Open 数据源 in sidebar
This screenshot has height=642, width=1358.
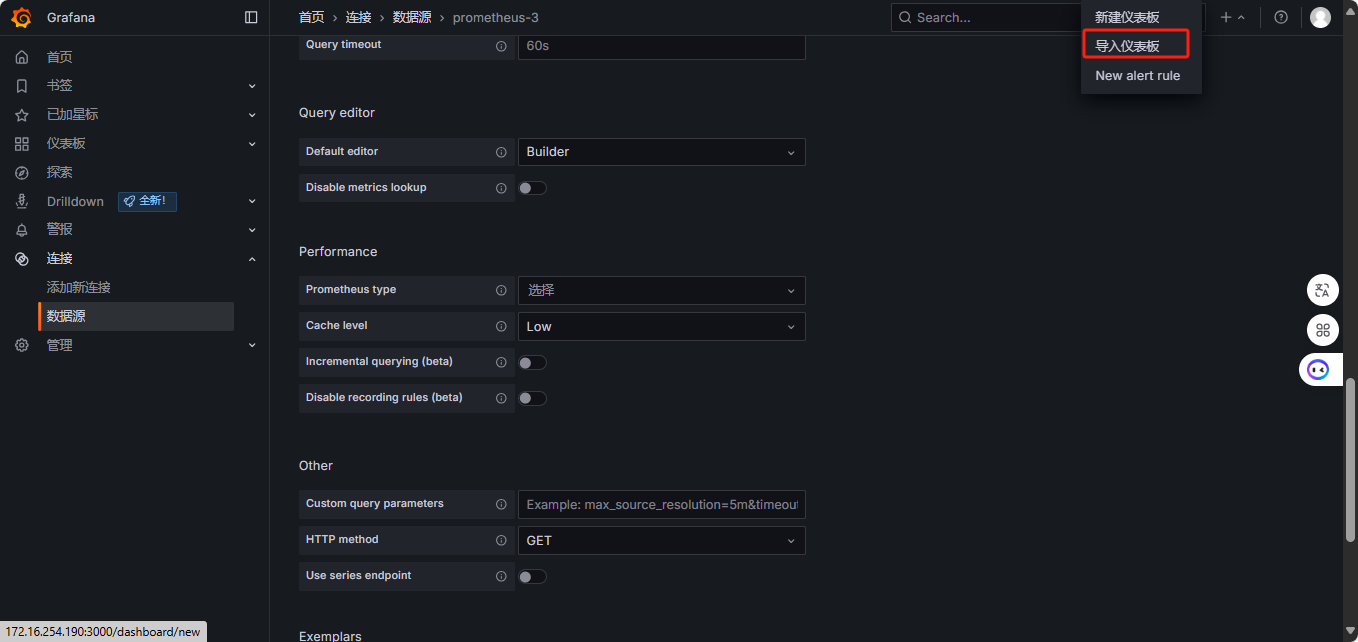click(136, 316)
